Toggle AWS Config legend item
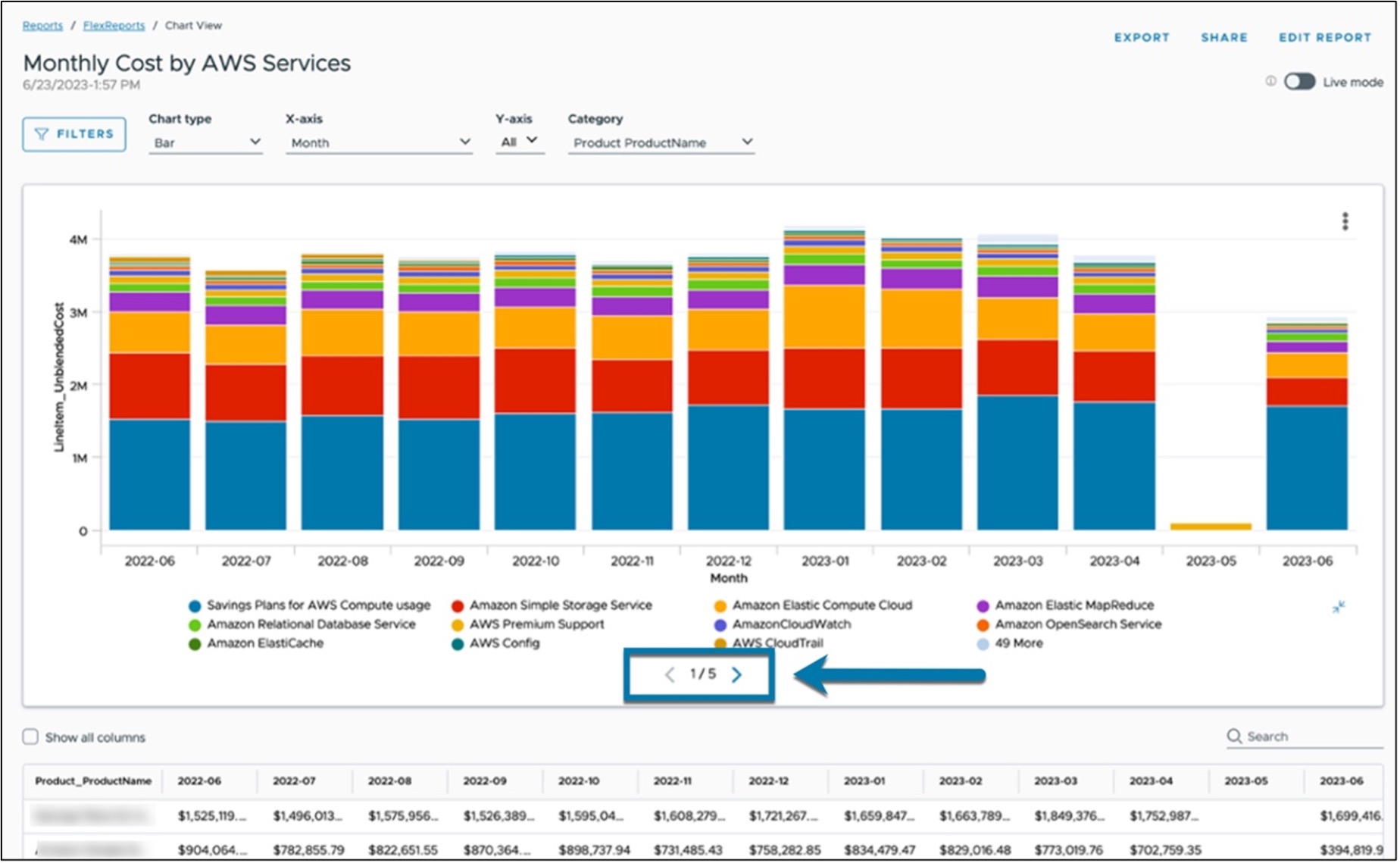Image resolution: width=1400 pixels, height=863 pixels. pyautogui.click(x=495, y=643)
